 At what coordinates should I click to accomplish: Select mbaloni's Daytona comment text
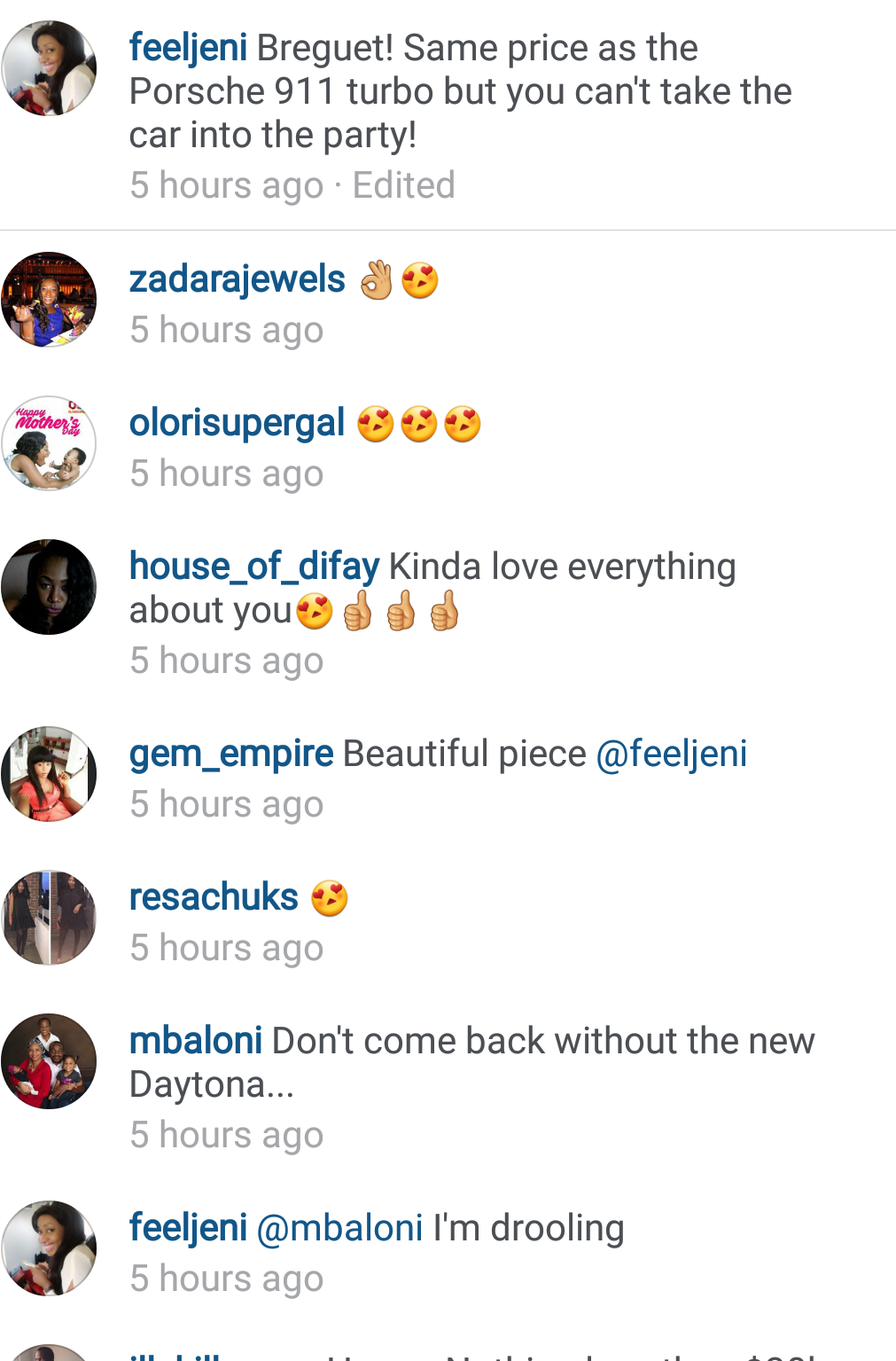472,1062
